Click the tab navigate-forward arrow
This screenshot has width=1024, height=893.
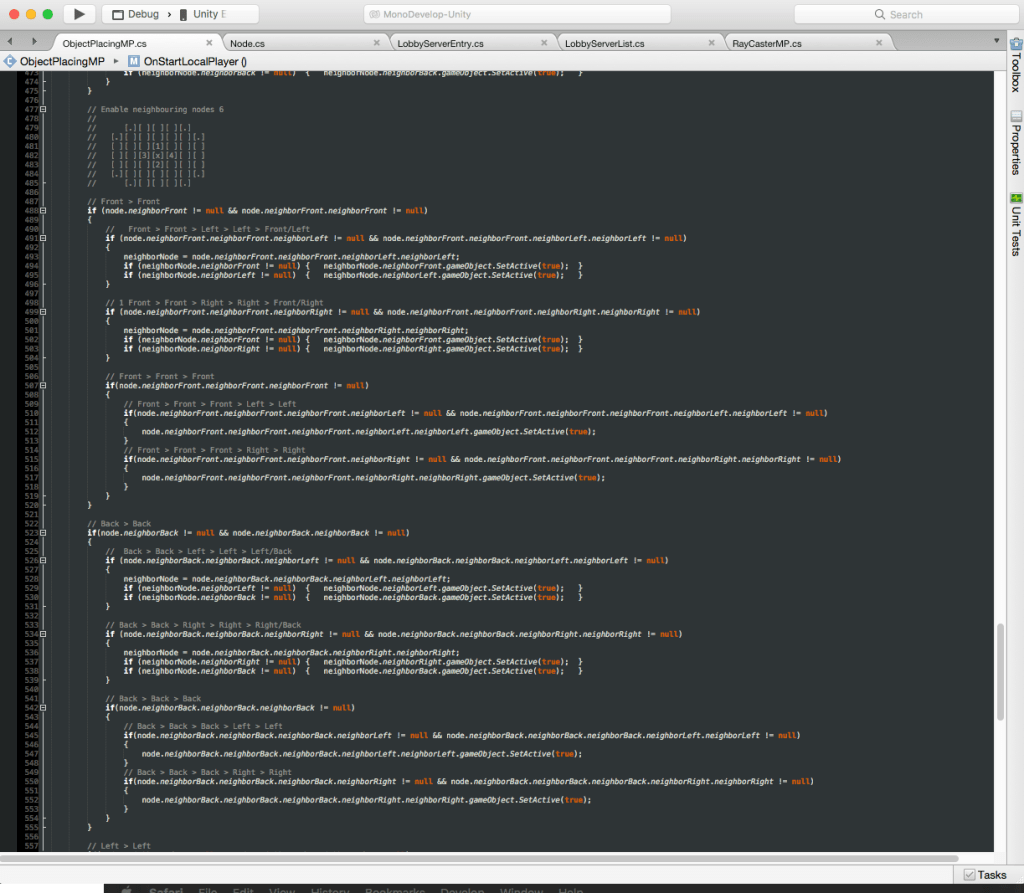(x=33, y=43)
